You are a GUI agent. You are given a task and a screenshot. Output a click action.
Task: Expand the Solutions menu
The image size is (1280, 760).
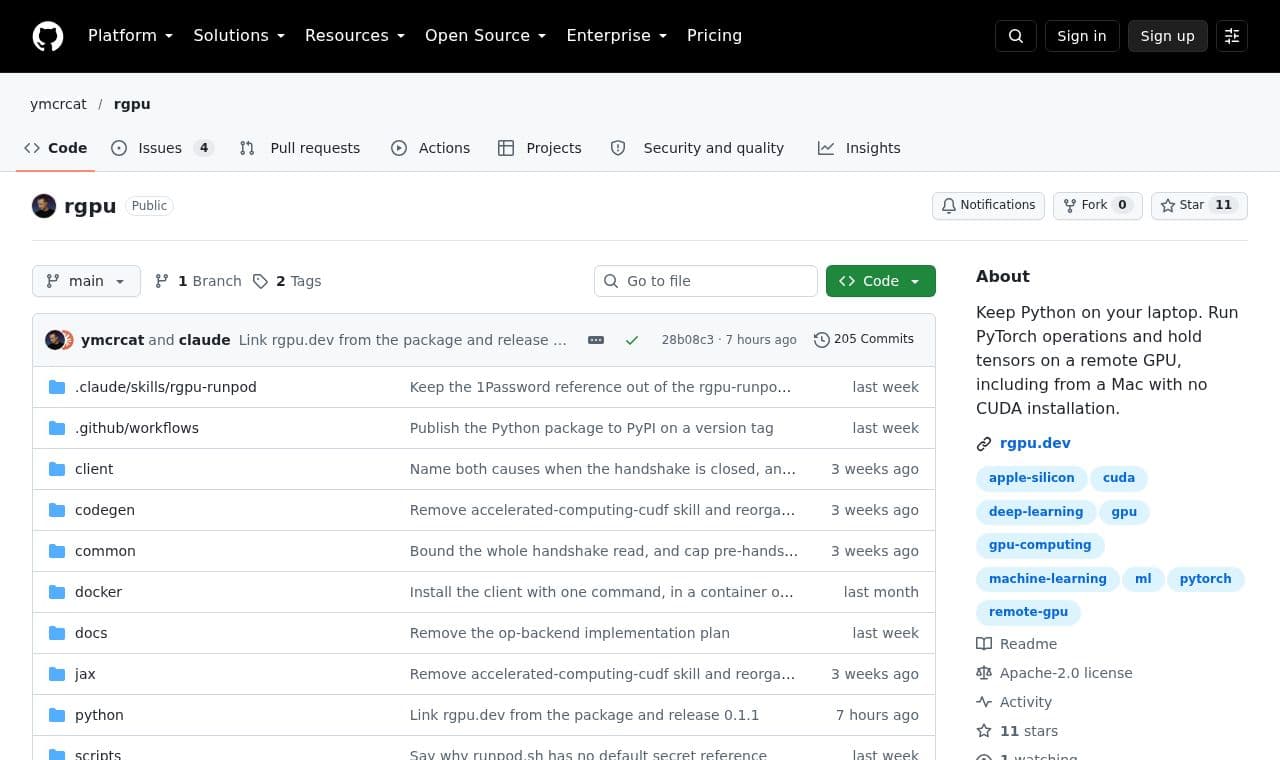pos(239,36)
